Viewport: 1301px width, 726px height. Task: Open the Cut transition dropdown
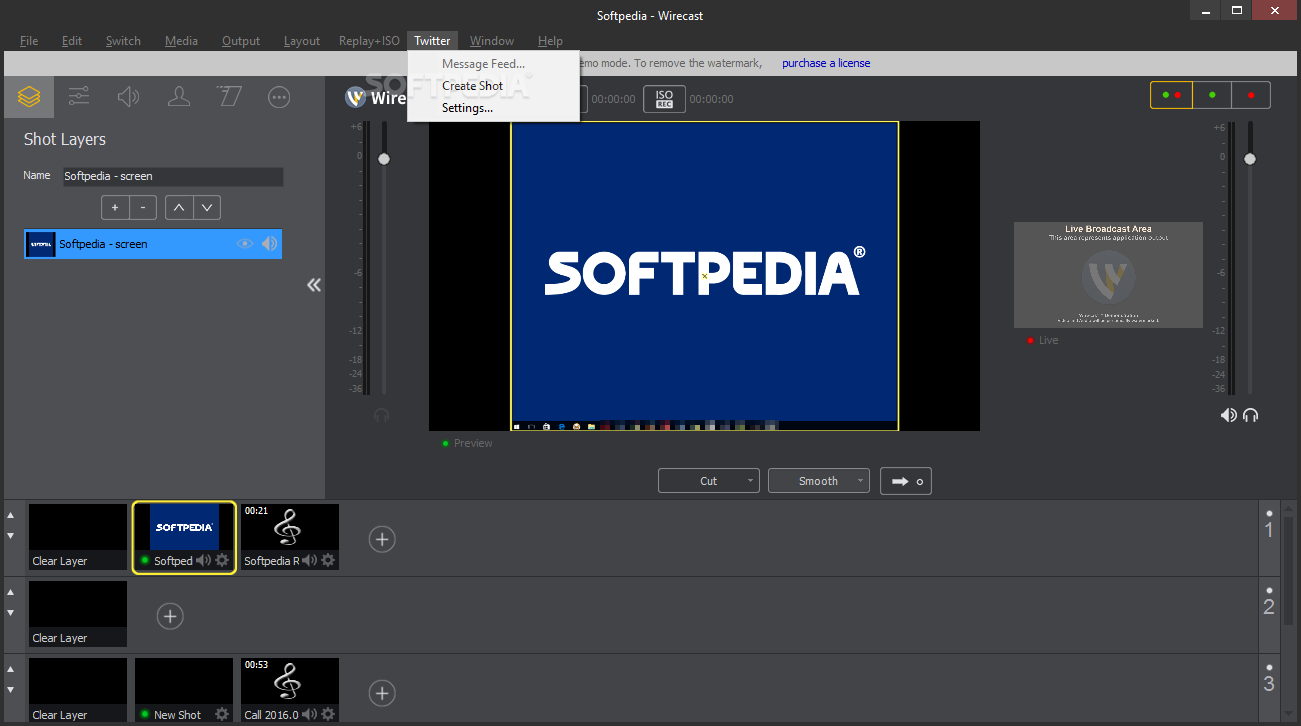[709, 481]
